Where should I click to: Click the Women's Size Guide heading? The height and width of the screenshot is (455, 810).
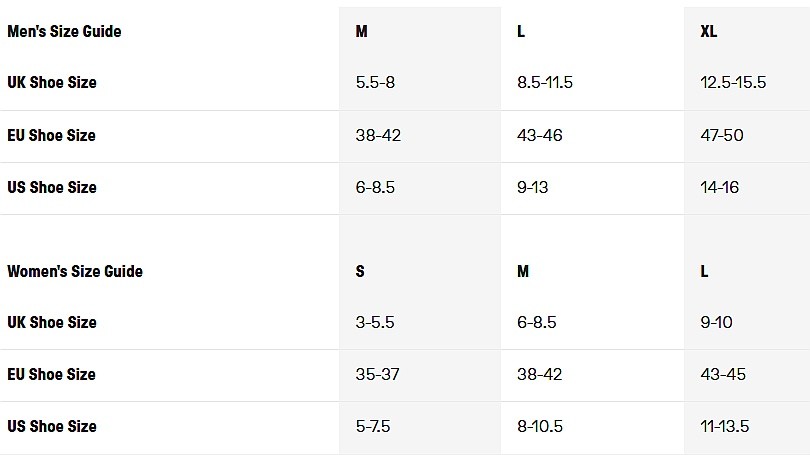(75, 271)
